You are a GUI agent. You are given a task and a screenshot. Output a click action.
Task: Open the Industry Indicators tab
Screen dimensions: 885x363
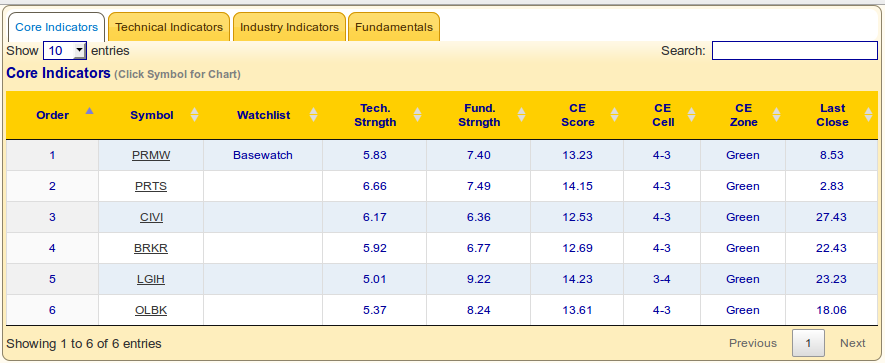coord(289,27)
